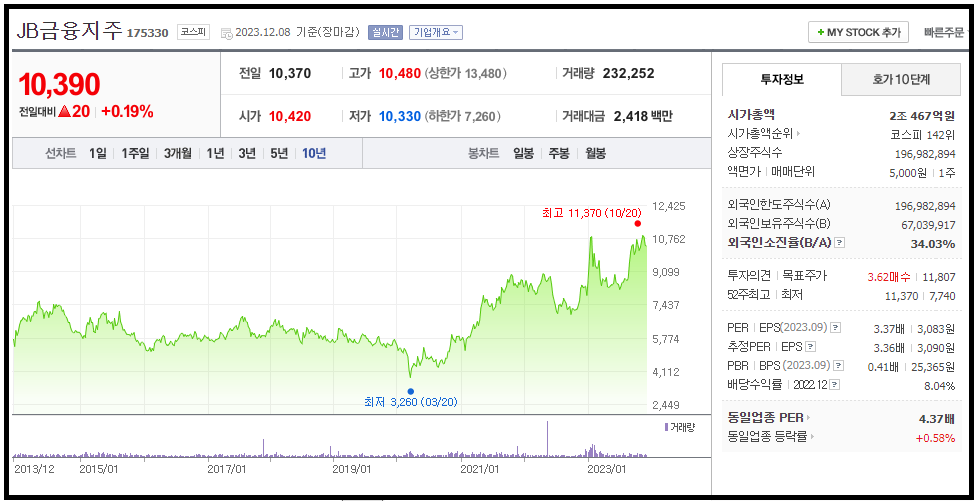Click the 코스피 market badge

point(194,32)
